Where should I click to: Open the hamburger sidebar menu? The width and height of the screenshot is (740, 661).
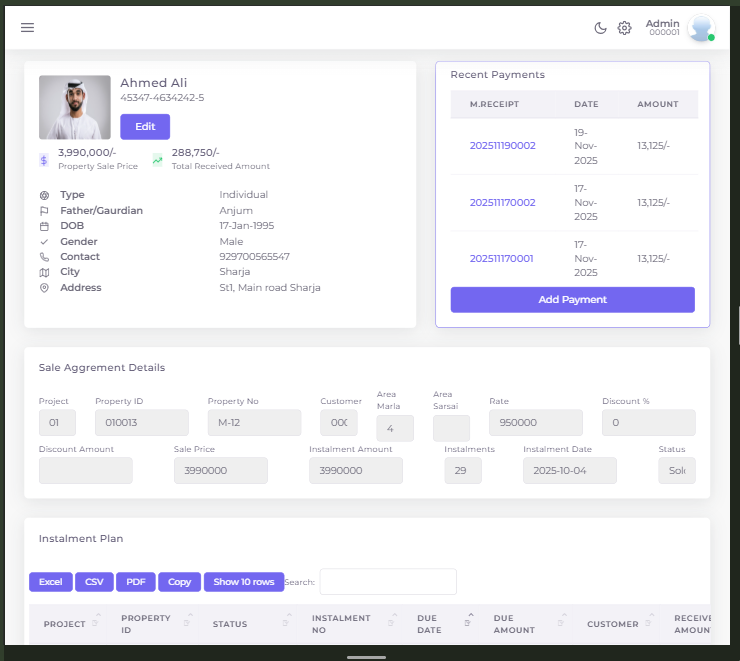pyautogui.click(x=27, y=28)
